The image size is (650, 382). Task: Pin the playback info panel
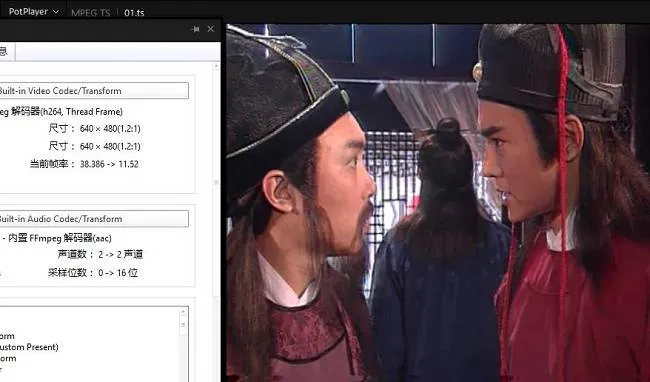196,29
